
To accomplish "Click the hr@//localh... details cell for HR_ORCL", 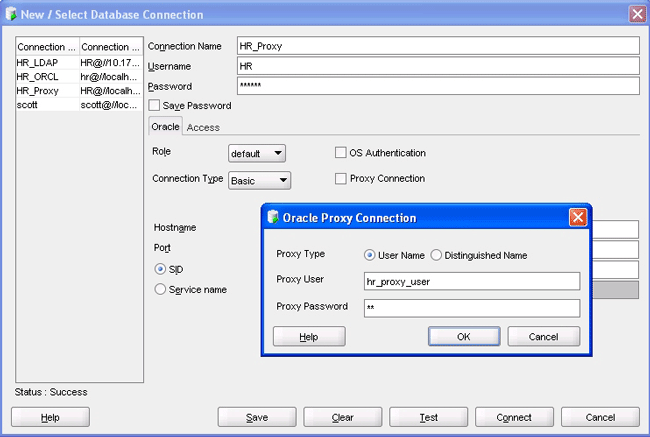I will coord(111,77).
